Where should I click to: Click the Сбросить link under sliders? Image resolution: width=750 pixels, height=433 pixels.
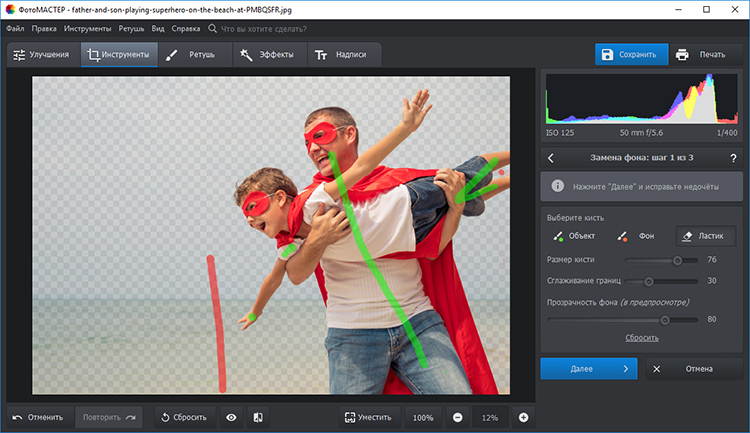coord(642,338)
